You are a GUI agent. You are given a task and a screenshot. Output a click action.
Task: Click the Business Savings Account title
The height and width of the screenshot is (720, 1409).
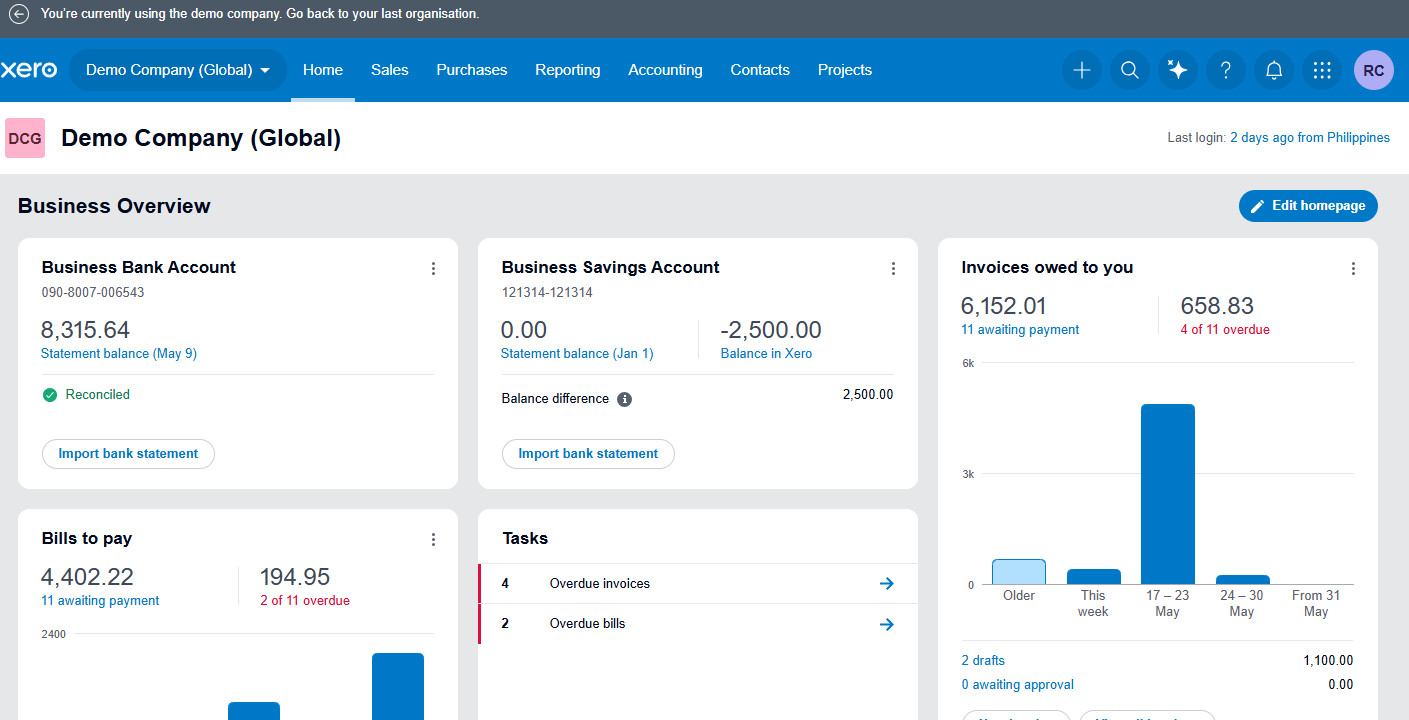pos(611,267)
